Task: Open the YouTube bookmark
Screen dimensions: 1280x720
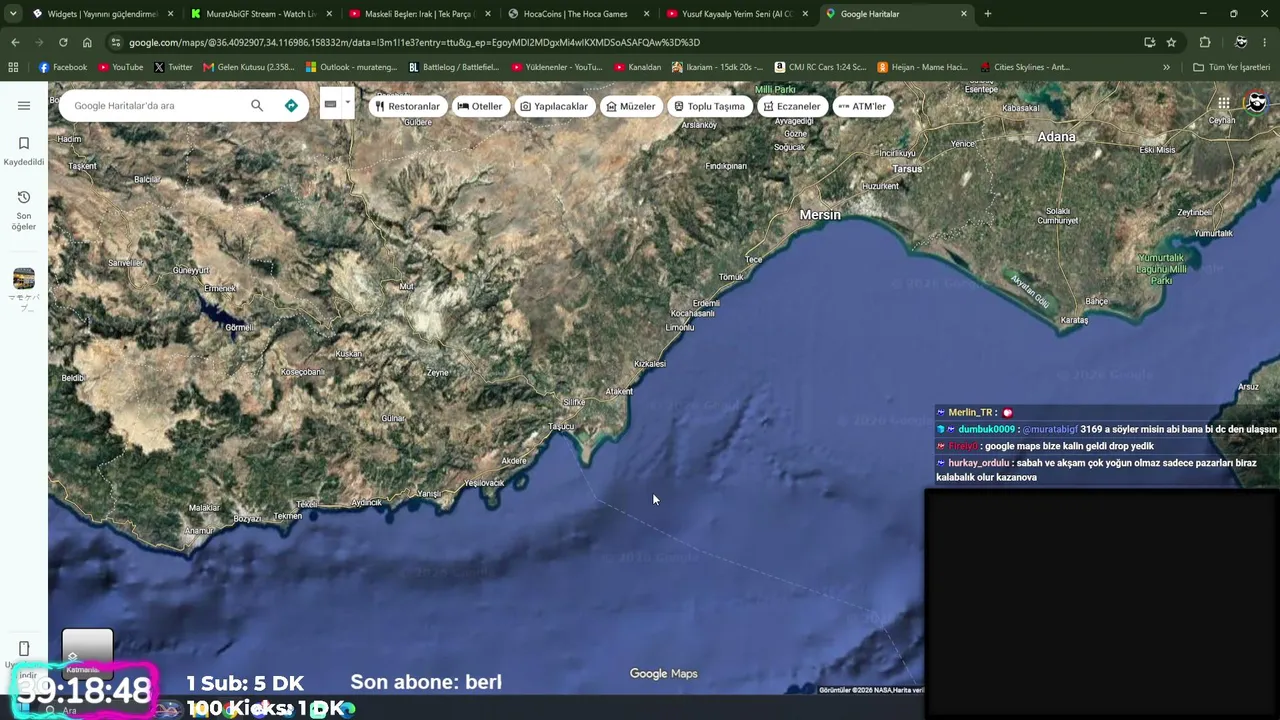Action: (x=121, y=67)
